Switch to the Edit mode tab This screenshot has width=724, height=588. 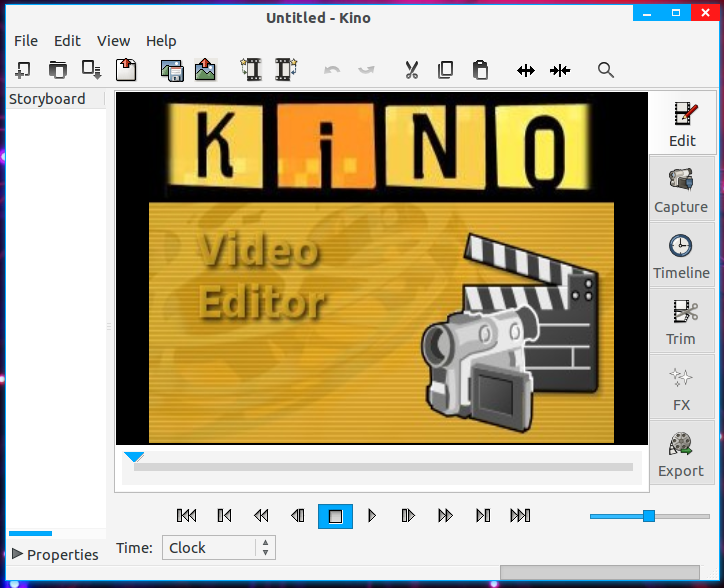click(682, 124)
